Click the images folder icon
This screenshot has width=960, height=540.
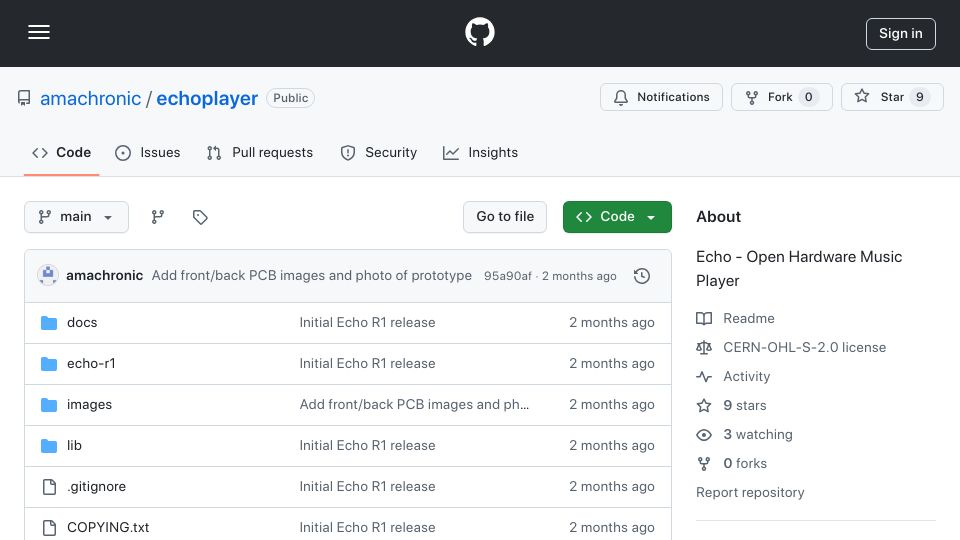pyautogui.click(x=49, y=405)
